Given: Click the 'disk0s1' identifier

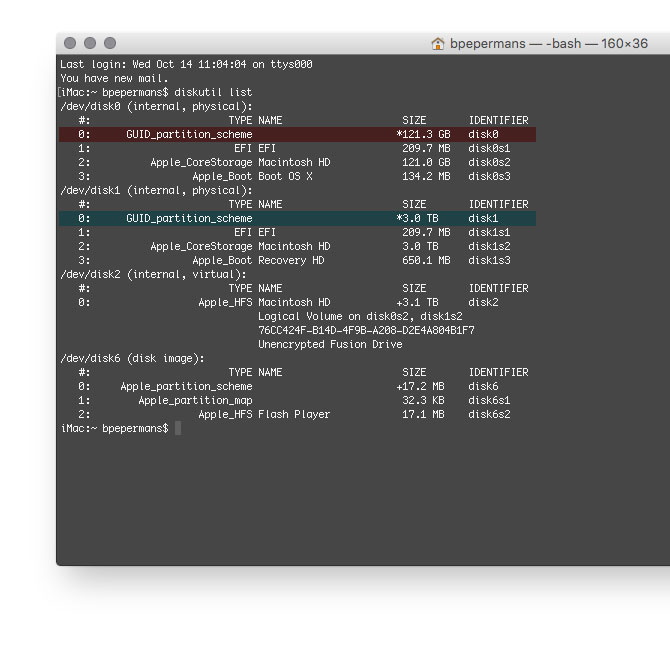Looking at the screenshot, I should pyautogui.click(x=489, y=148).
